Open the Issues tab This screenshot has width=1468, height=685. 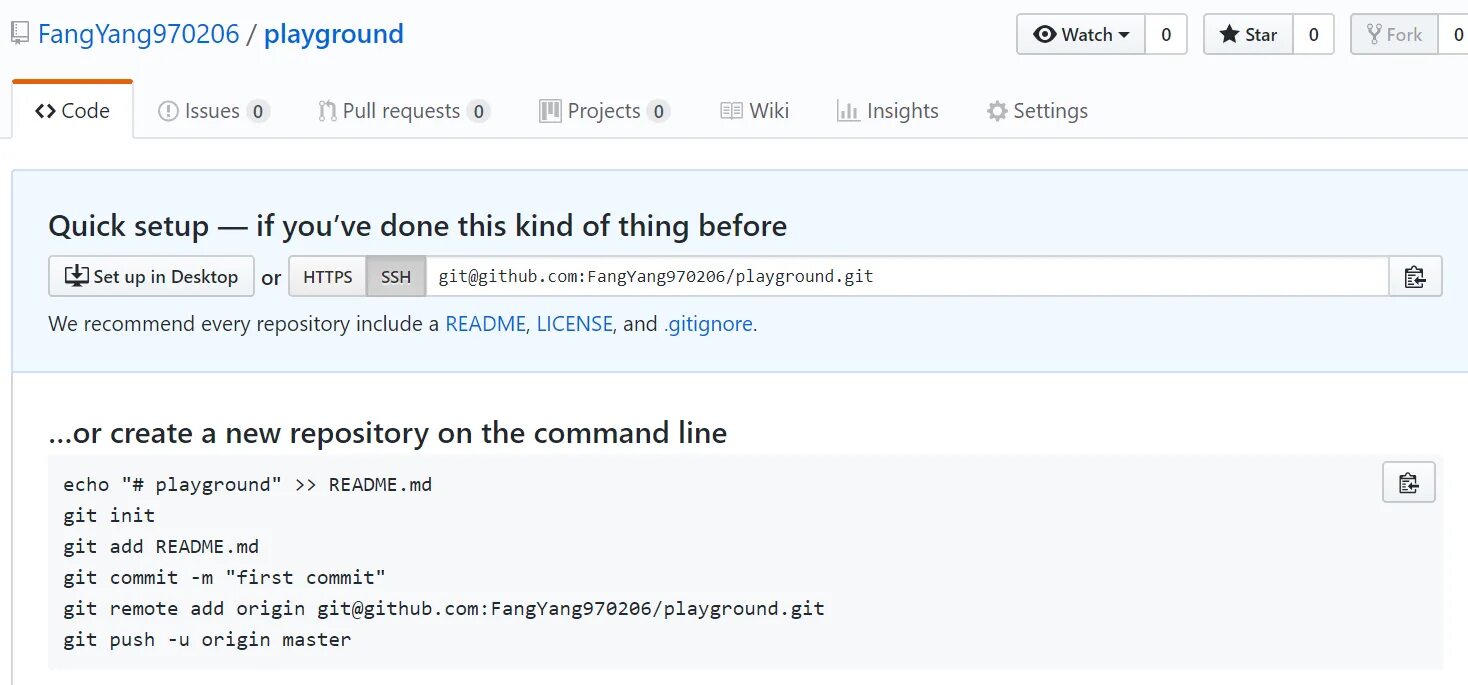[213, 111]
